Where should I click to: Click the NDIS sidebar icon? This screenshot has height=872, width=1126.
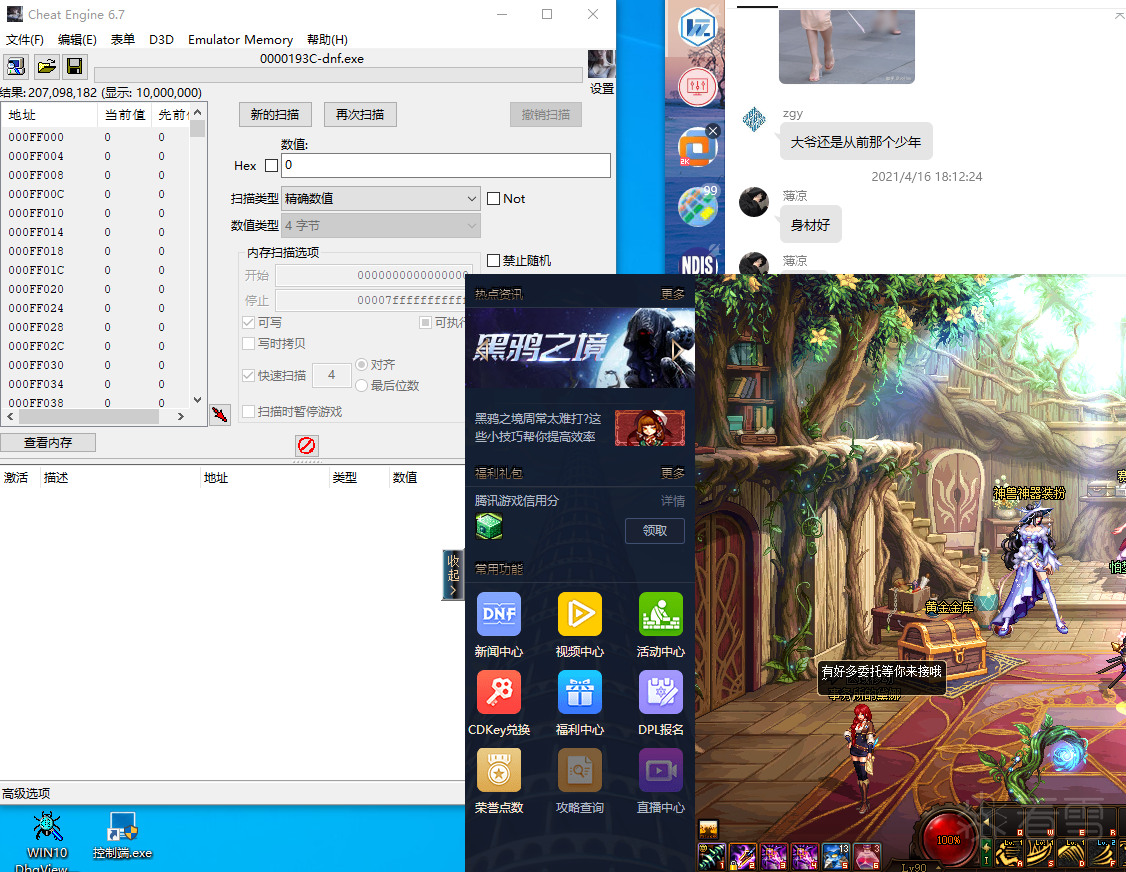698,263
